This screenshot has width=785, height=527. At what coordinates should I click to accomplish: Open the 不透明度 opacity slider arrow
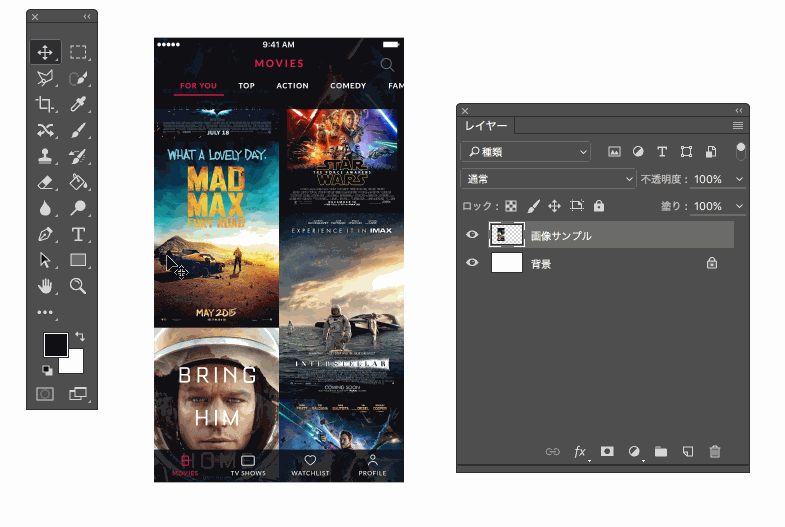pos(739,179)
